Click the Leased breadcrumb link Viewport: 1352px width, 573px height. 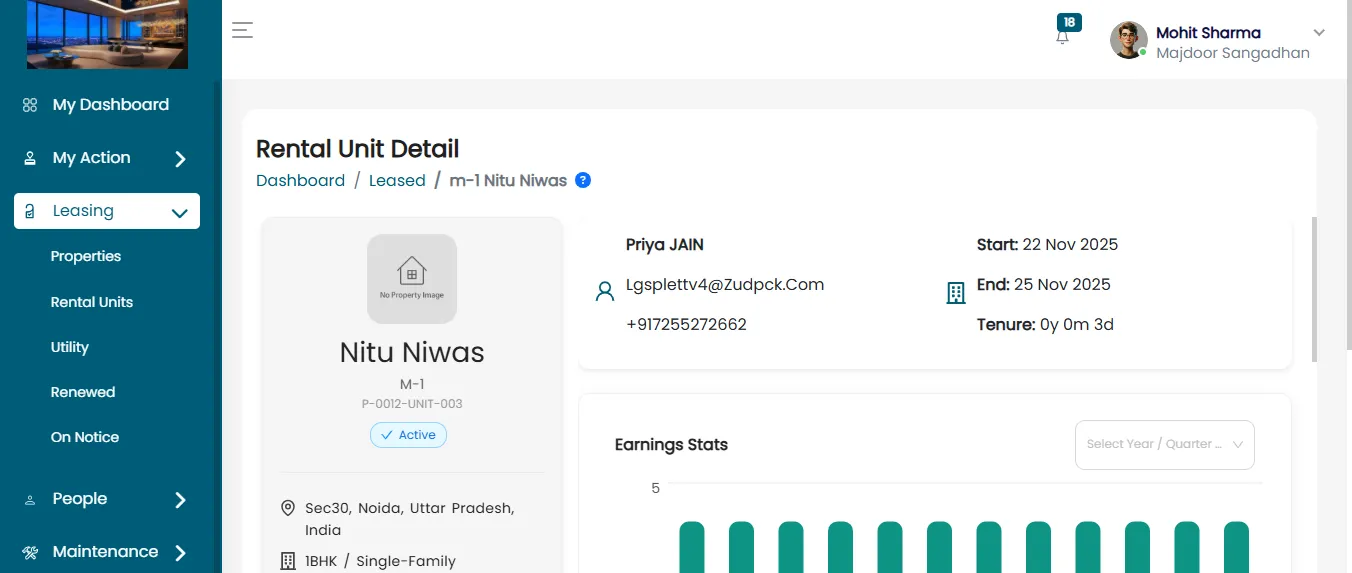[397, 181]
